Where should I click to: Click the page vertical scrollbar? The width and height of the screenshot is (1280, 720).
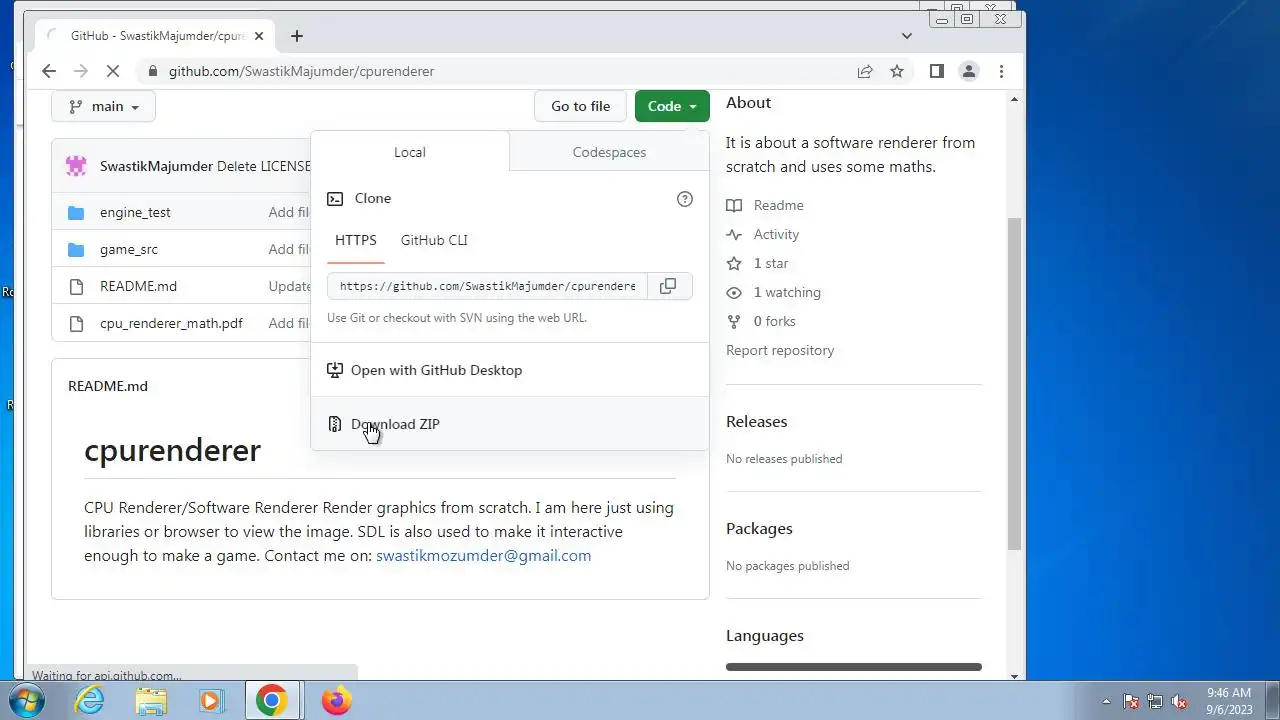(1014, 383)
